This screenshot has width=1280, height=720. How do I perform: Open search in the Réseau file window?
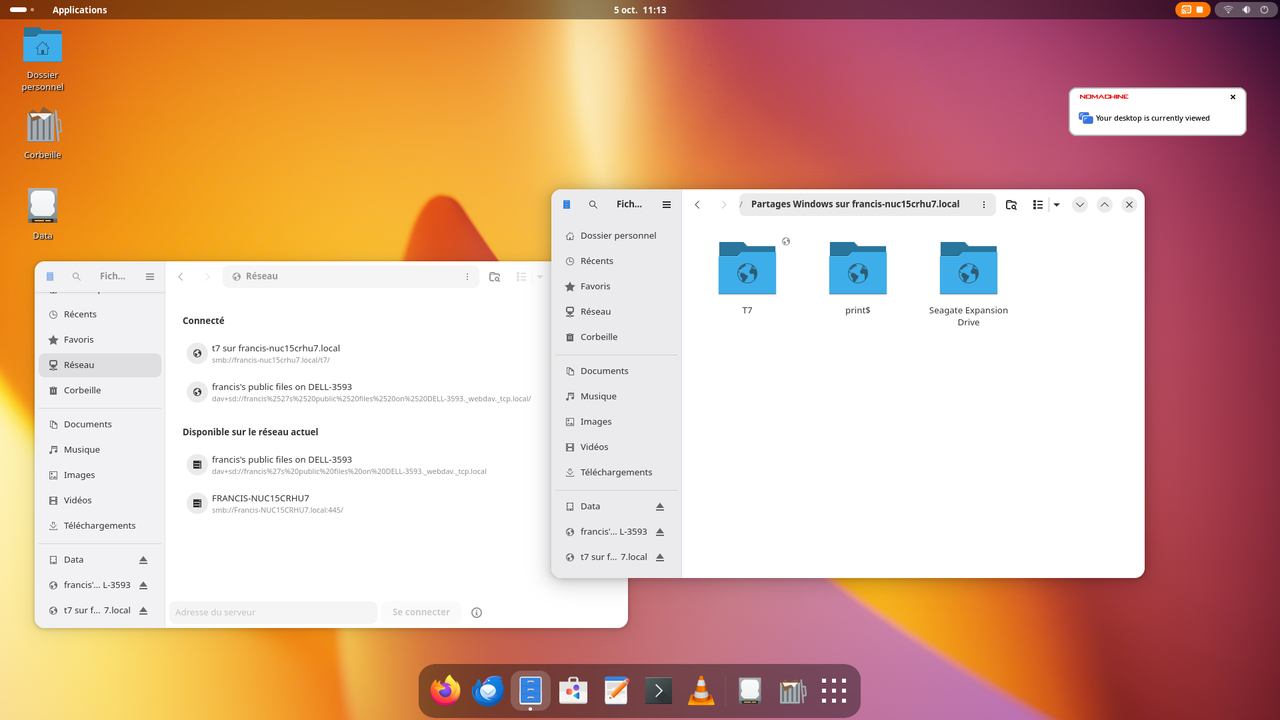(x=76, y=276)
